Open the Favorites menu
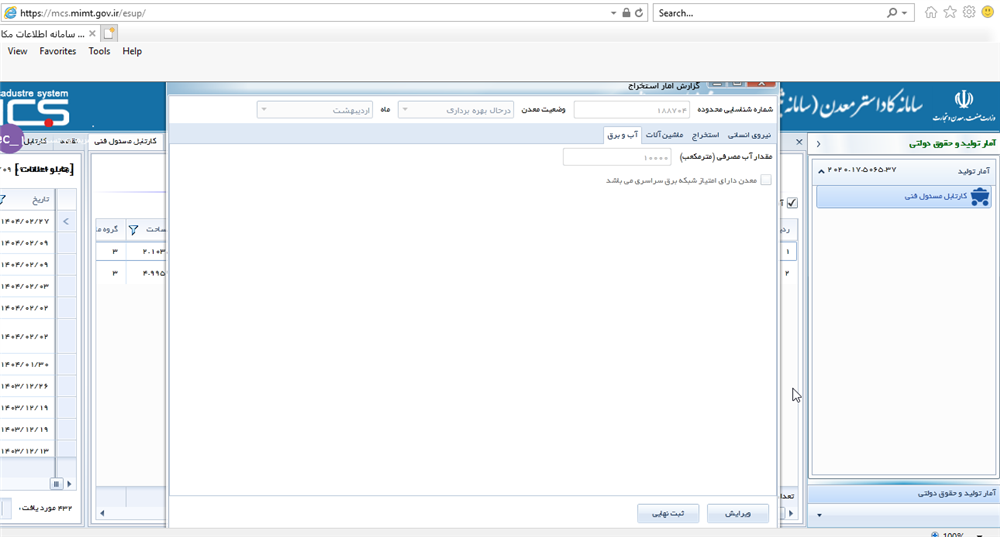This screenshot has height=537, width=1000. [57, 51]
